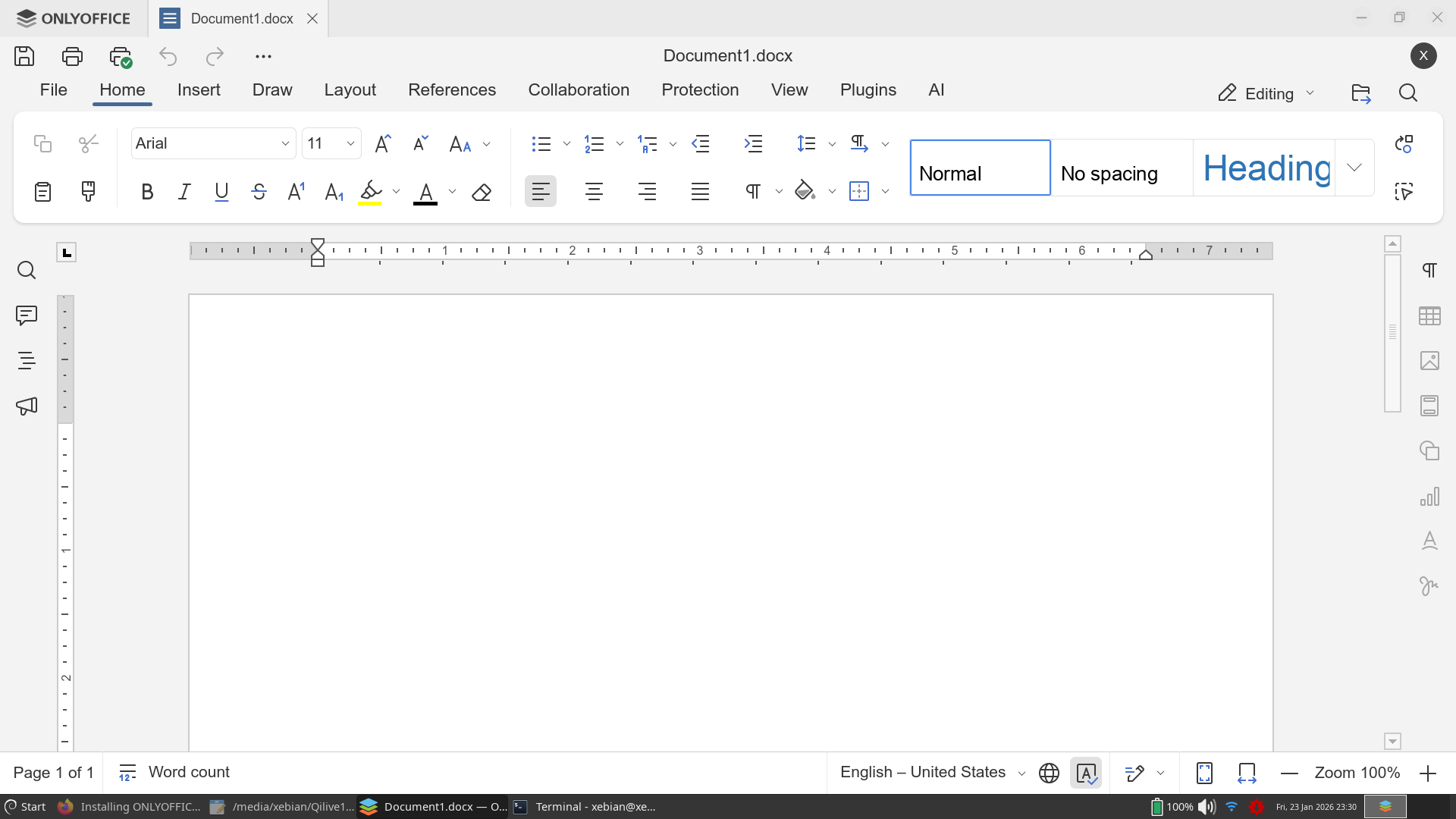Switch to the References tab
The height and width of the screenshot is (819, 1456).
(452, 89)
